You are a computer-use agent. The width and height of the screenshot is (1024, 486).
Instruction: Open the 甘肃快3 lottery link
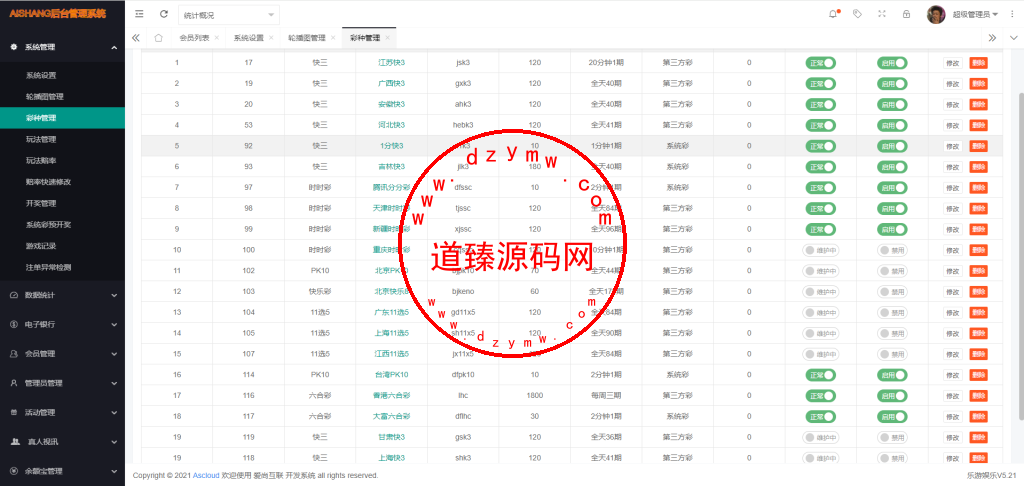tap(391, 438)
